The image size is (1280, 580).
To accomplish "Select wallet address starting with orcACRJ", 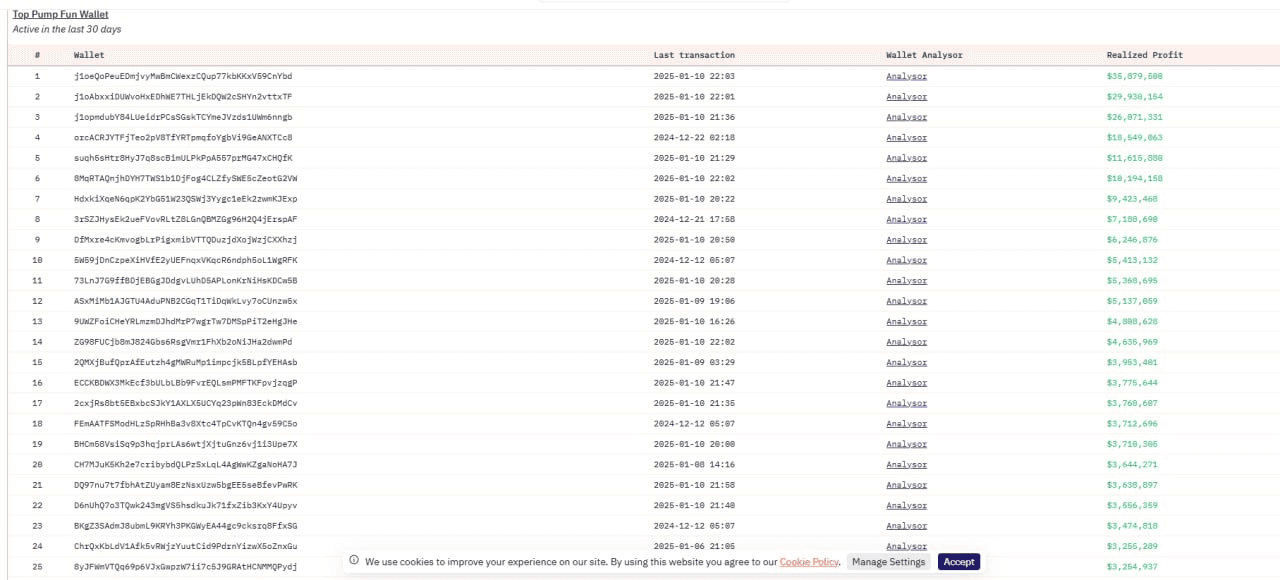I will pos(183,138).
